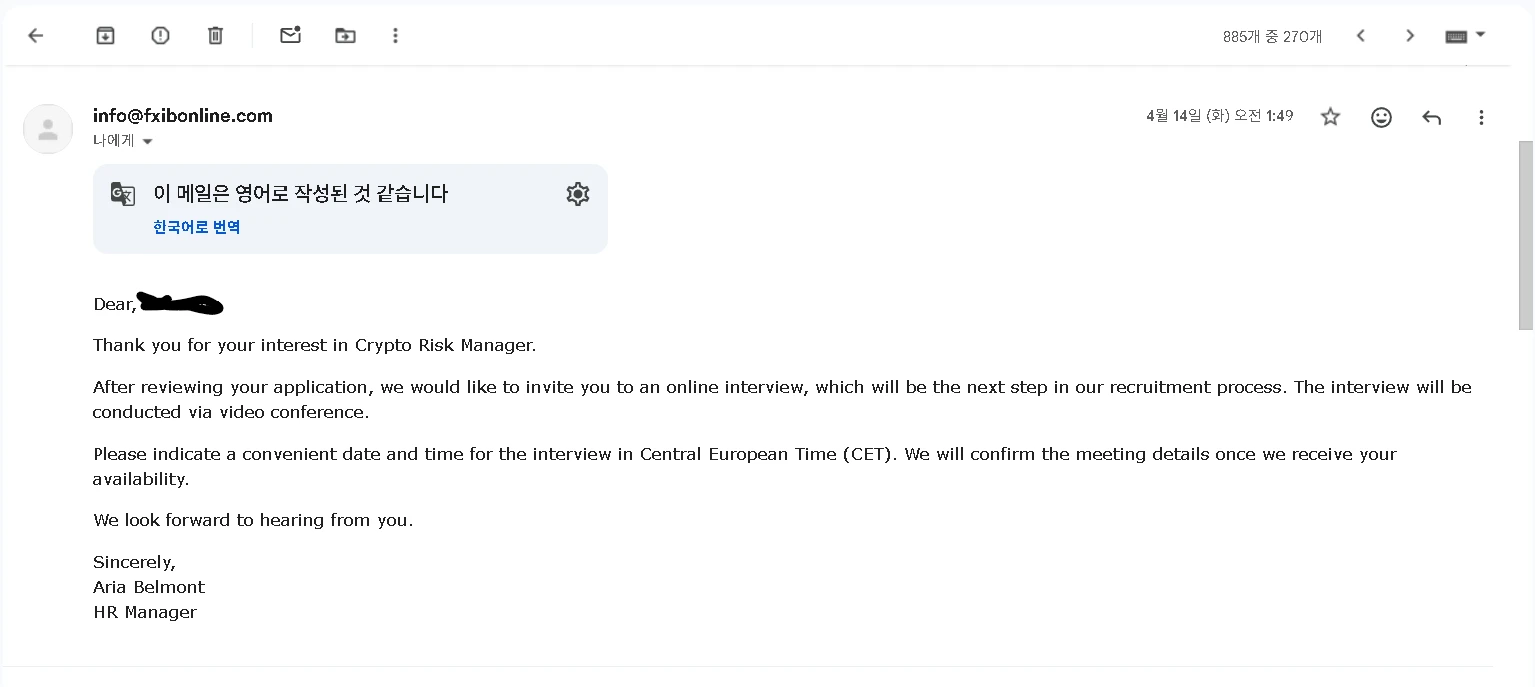
Task: Star this message
Action: [x=1330, y=117]
